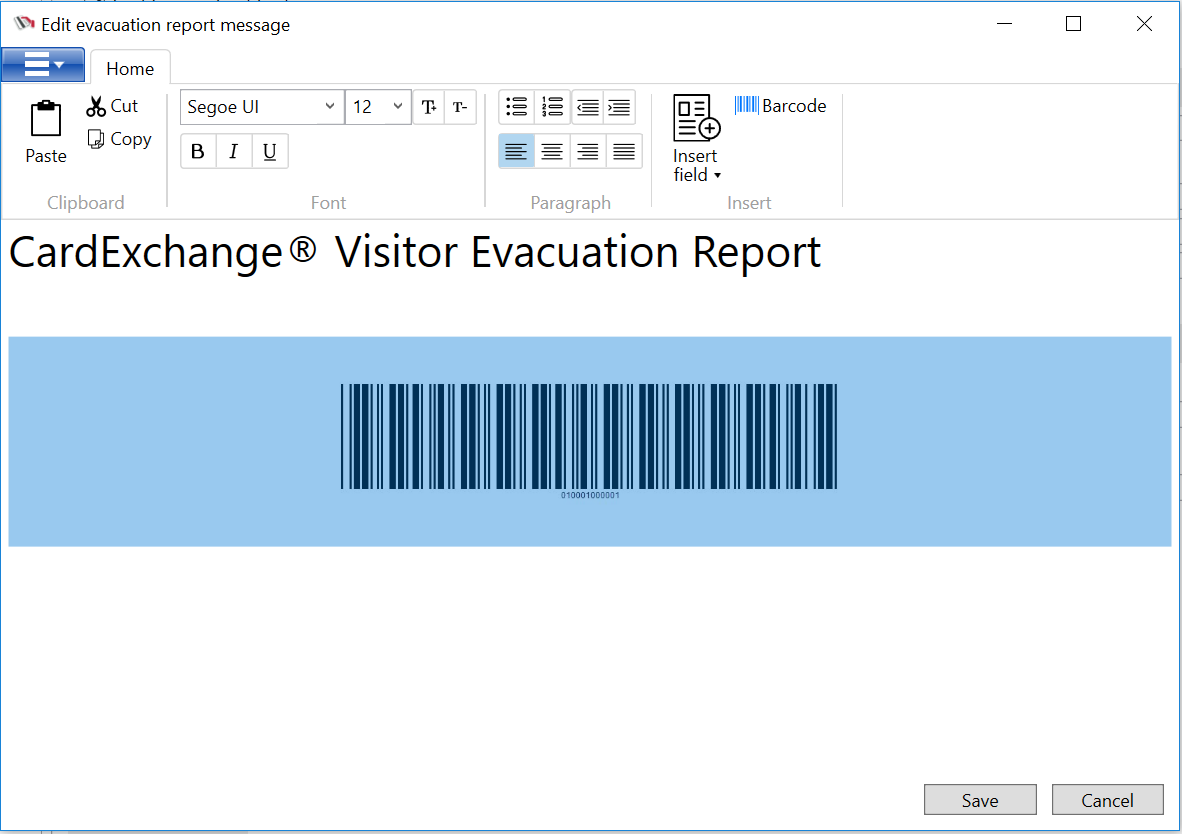Click the Save button

click(x=980, y=800)
